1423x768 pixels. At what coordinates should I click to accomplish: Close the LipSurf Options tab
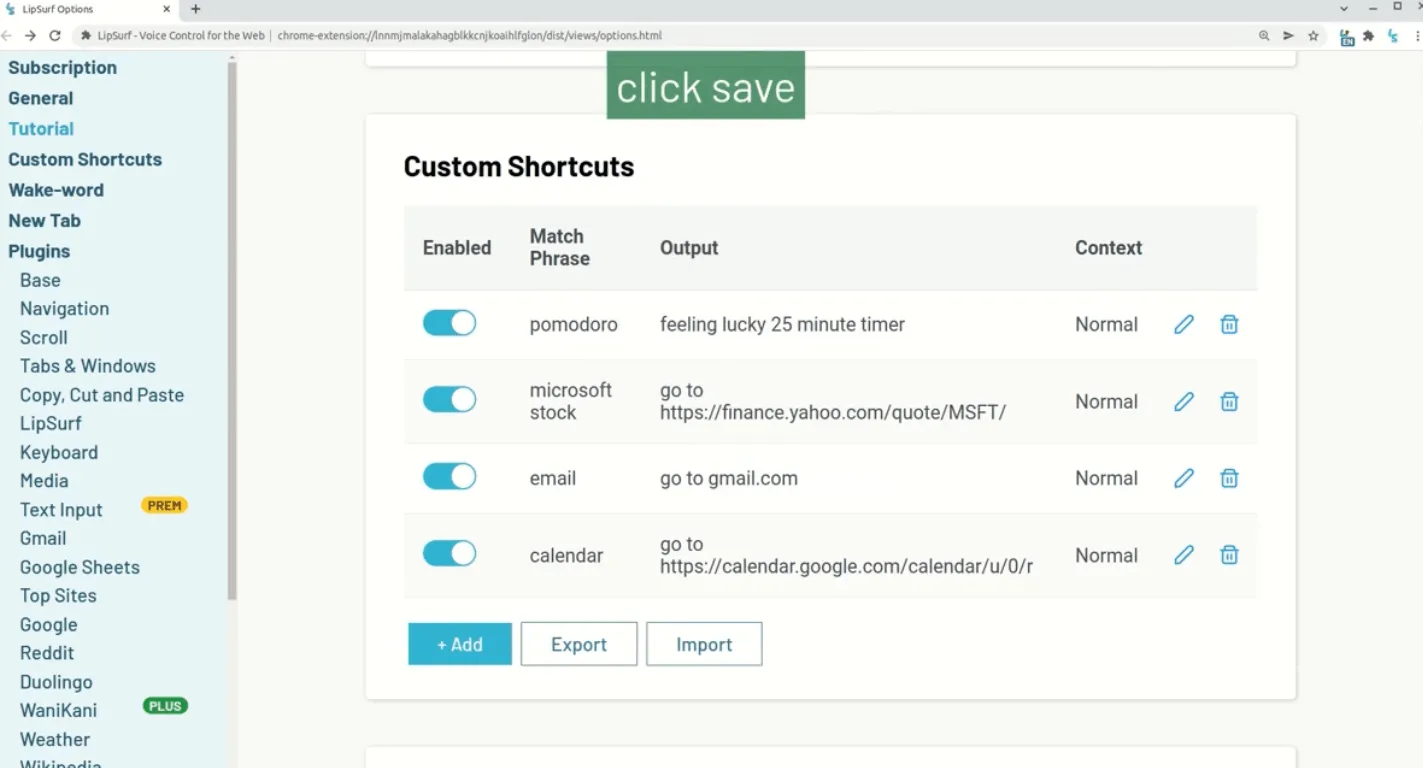[x=166, y=9]
